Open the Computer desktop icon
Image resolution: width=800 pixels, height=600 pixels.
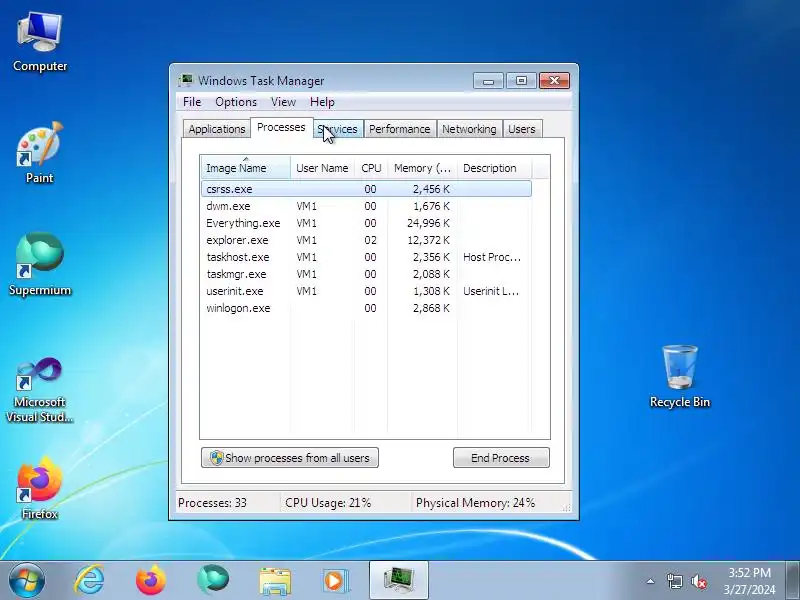(40, 43)
